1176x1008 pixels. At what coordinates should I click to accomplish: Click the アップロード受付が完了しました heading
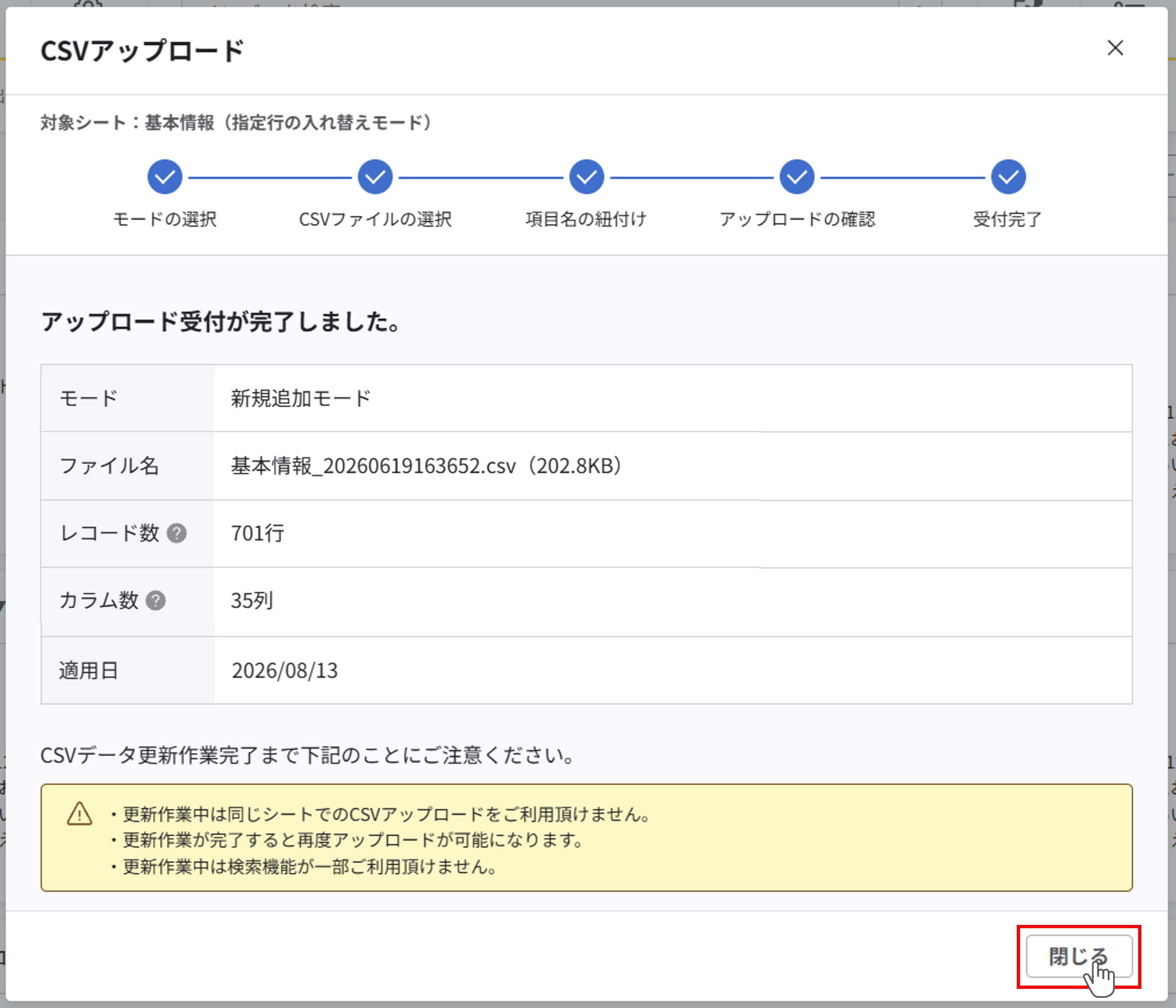(x=221, y=321)
